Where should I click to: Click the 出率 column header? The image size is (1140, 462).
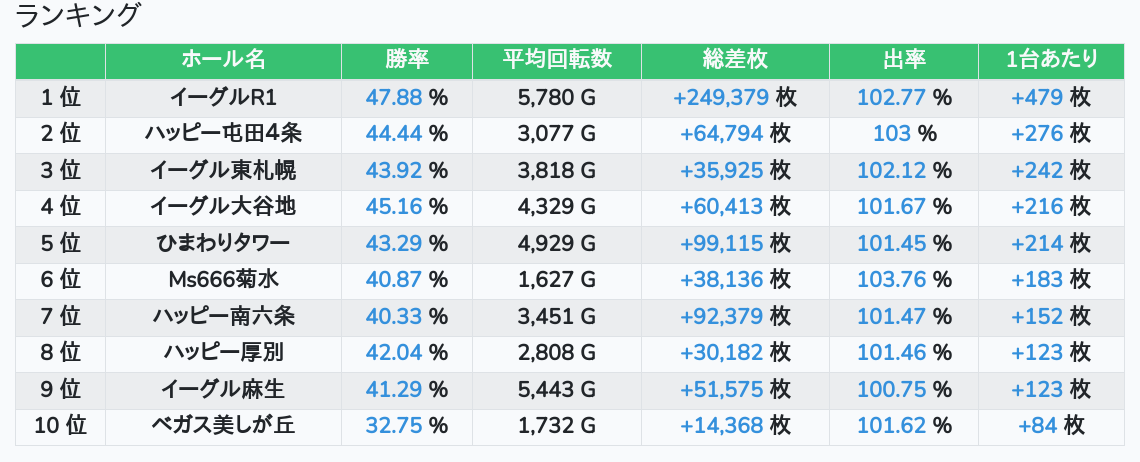(904, 60)
